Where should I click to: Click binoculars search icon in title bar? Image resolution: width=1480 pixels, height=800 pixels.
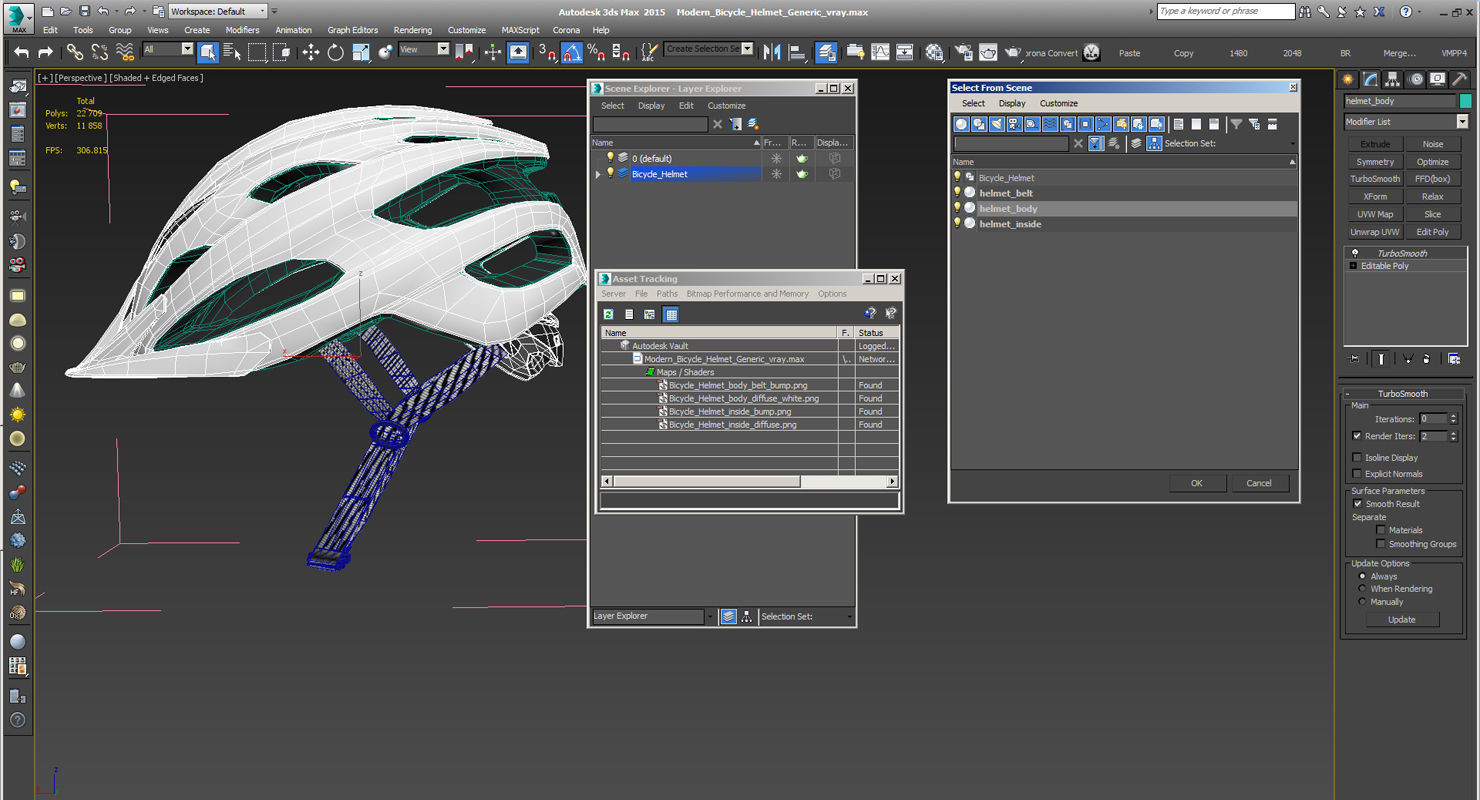click(1307, 12)
